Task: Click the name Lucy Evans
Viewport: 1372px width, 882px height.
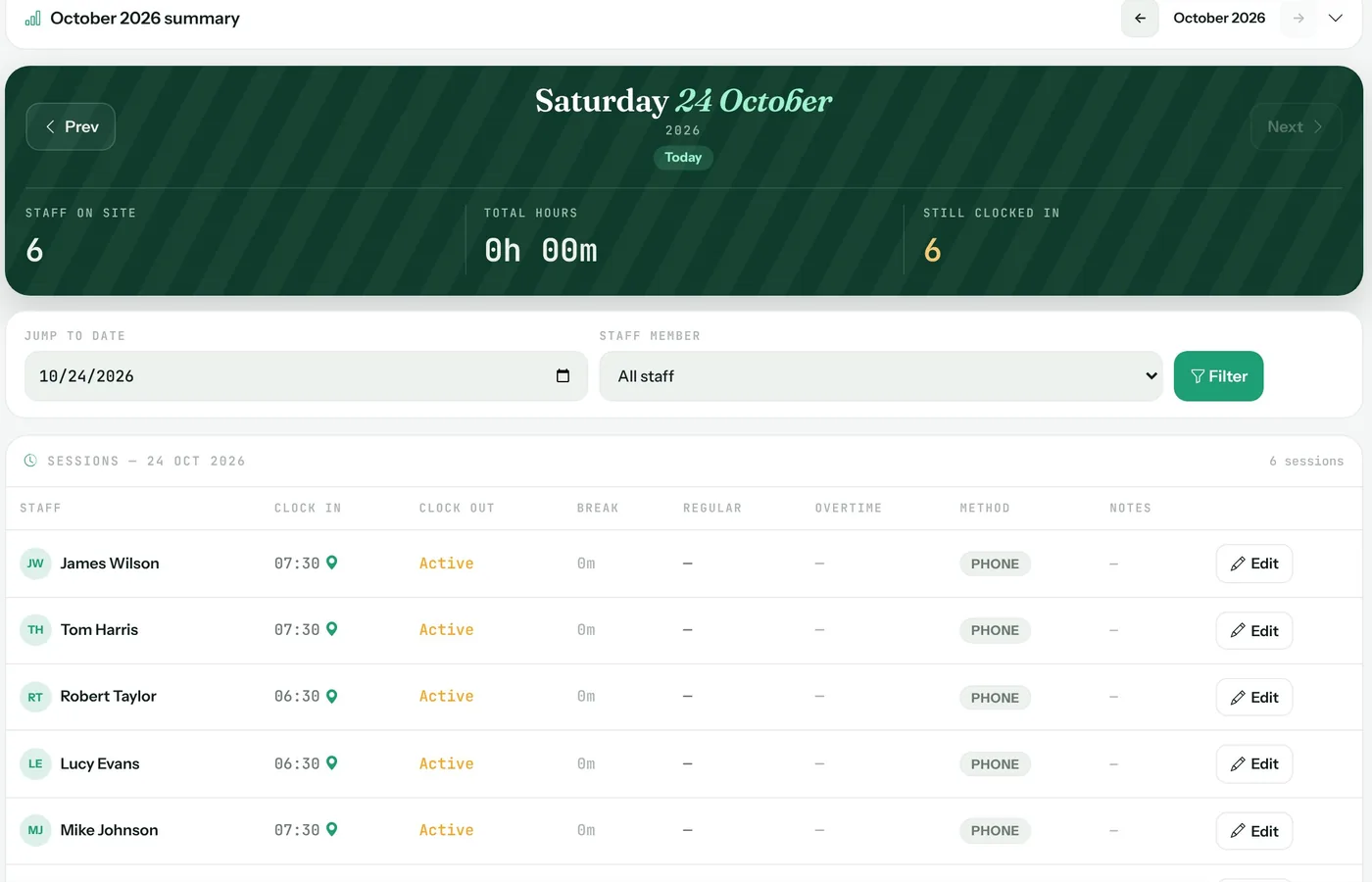Action: [x=100, y=763]
